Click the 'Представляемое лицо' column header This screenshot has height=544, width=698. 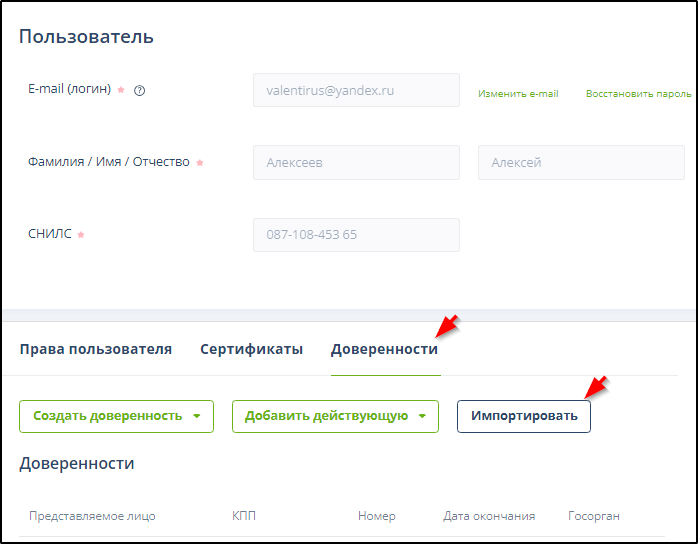(x=92, y=516)
